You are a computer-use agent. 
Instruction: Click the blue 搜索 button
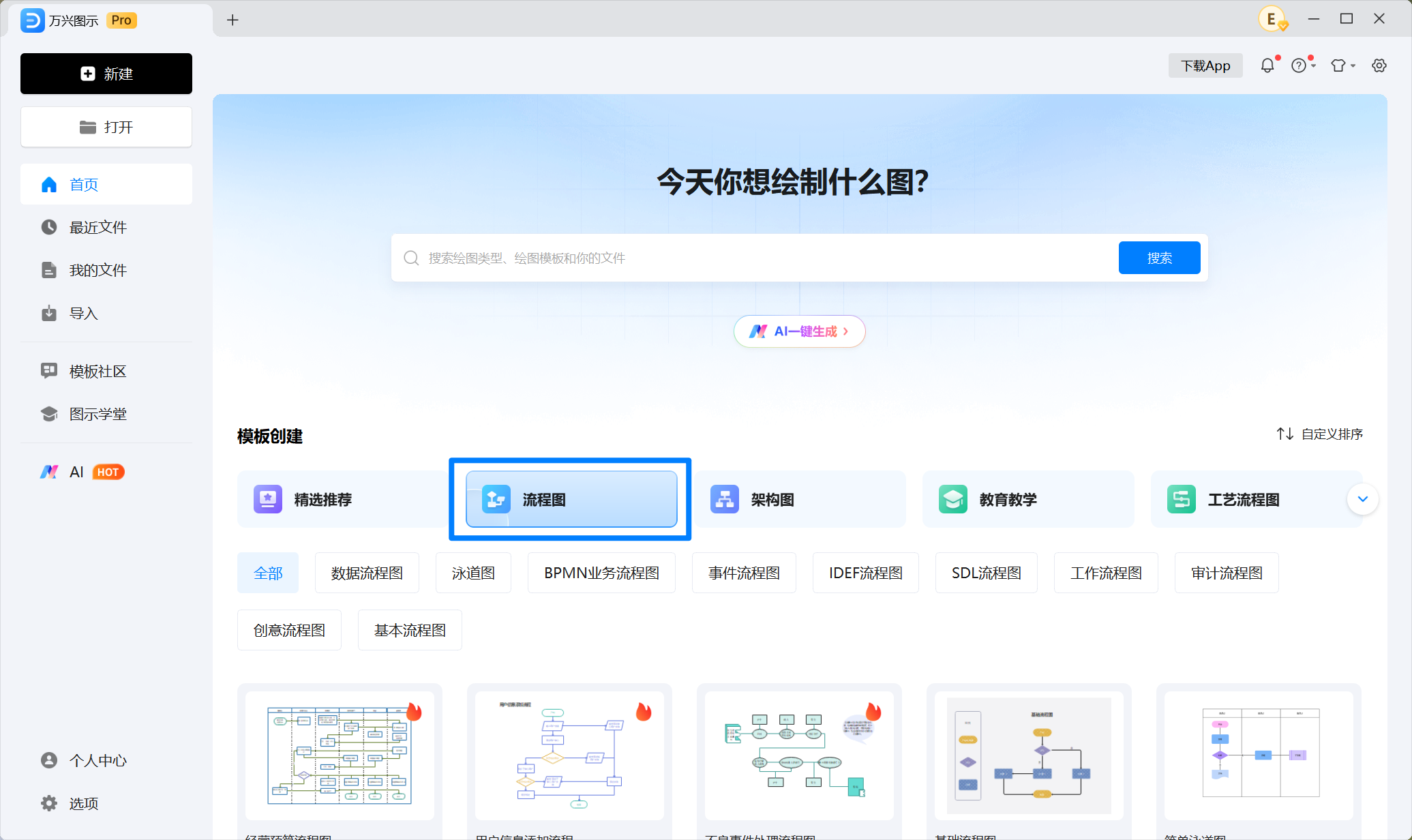[x=1159, y=258]
